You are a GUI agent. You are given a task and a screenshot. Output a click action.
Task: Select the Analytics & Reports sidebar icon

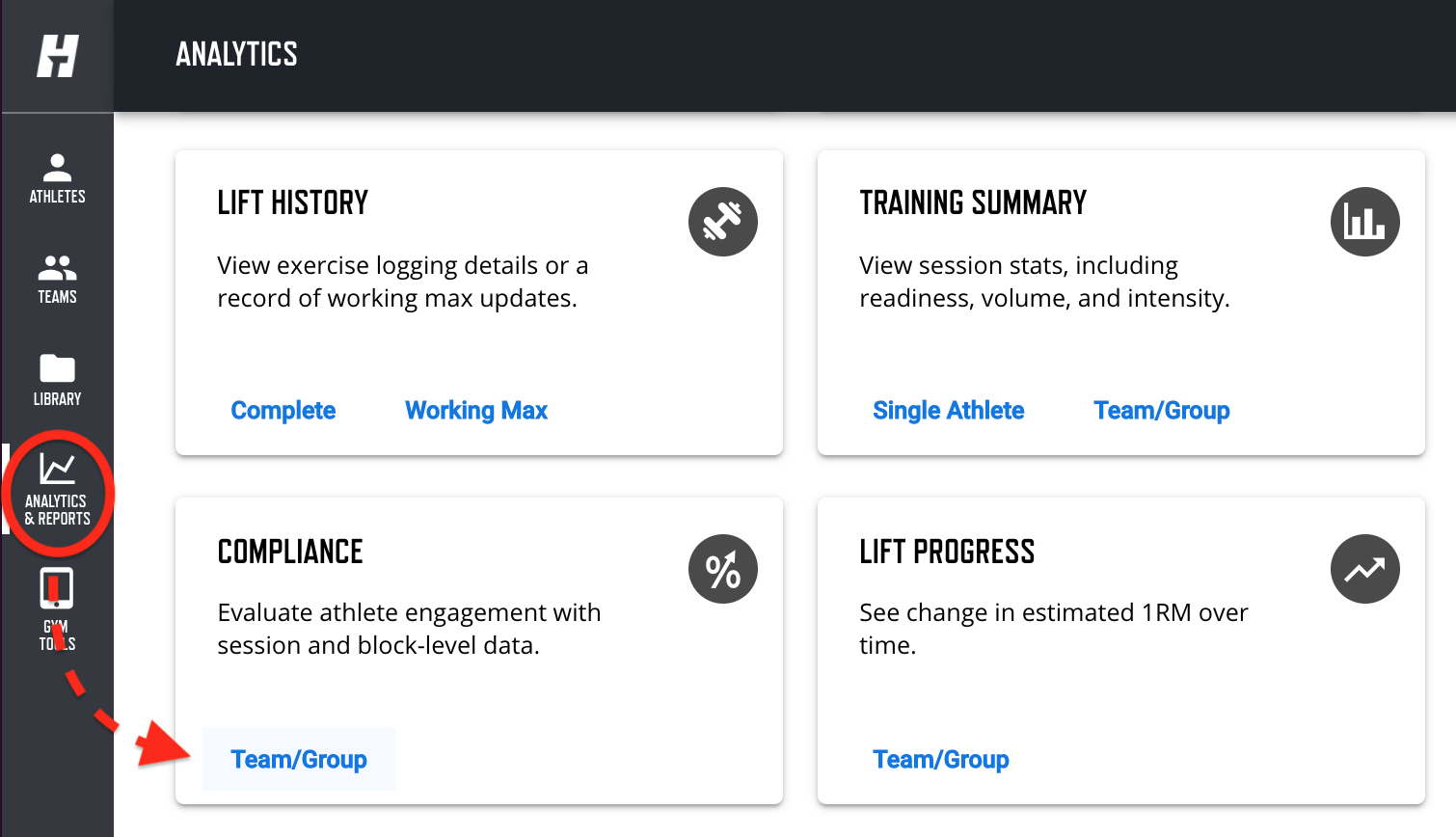[57, 469]
